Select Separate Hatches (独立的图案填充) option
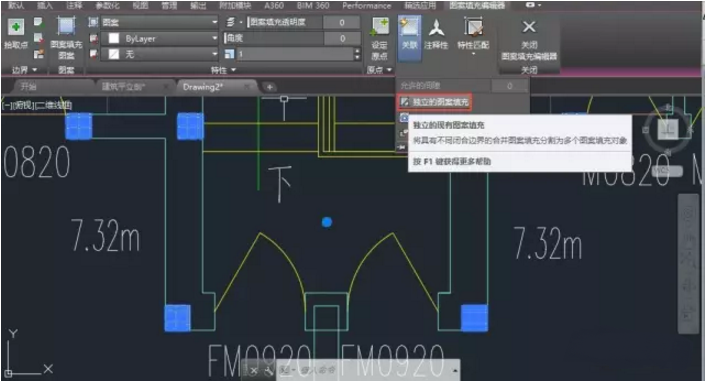This screenshot has height=381, width=705. pos(434,102)
